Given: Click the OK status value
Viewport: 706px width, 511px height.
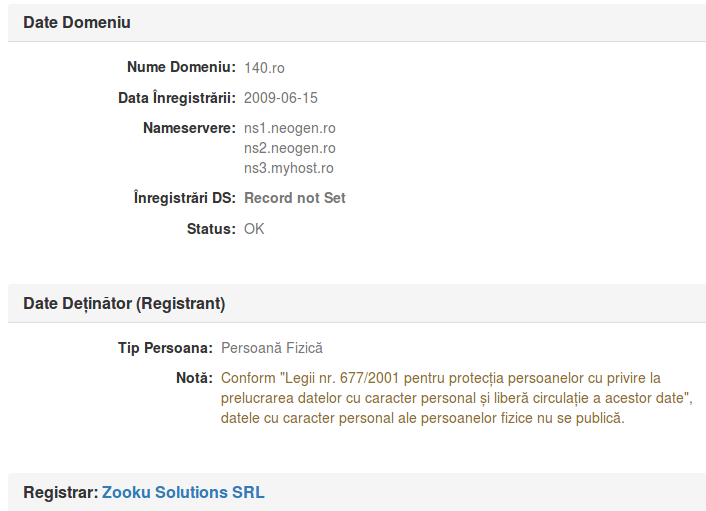Looking at the screenshot, I should tap(254, 229).
